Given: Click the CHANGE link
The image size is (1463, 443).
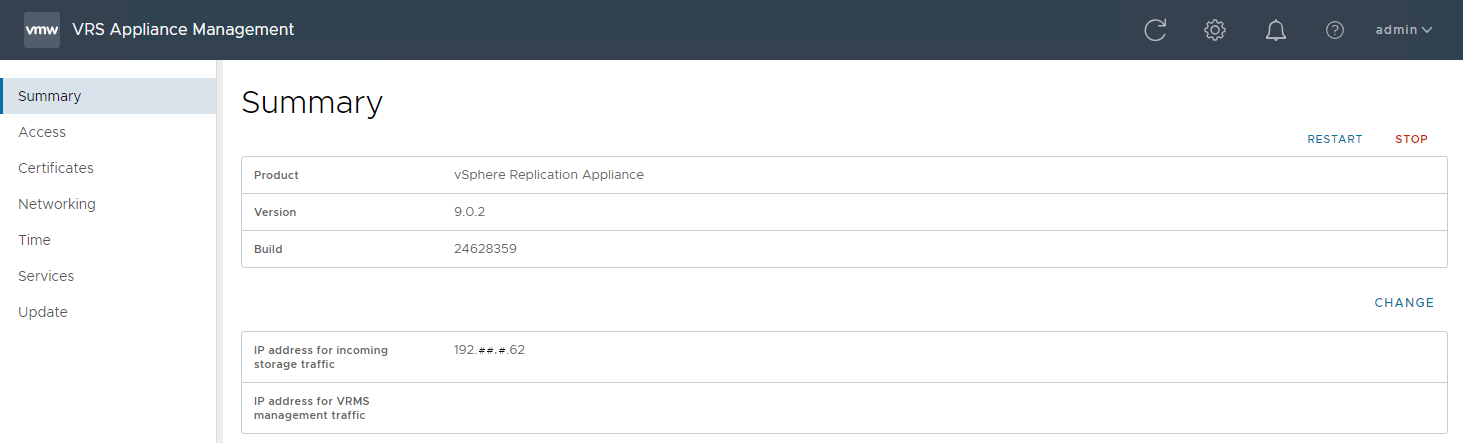Looking at the screenshot, I should click(x=1404, y=303).
